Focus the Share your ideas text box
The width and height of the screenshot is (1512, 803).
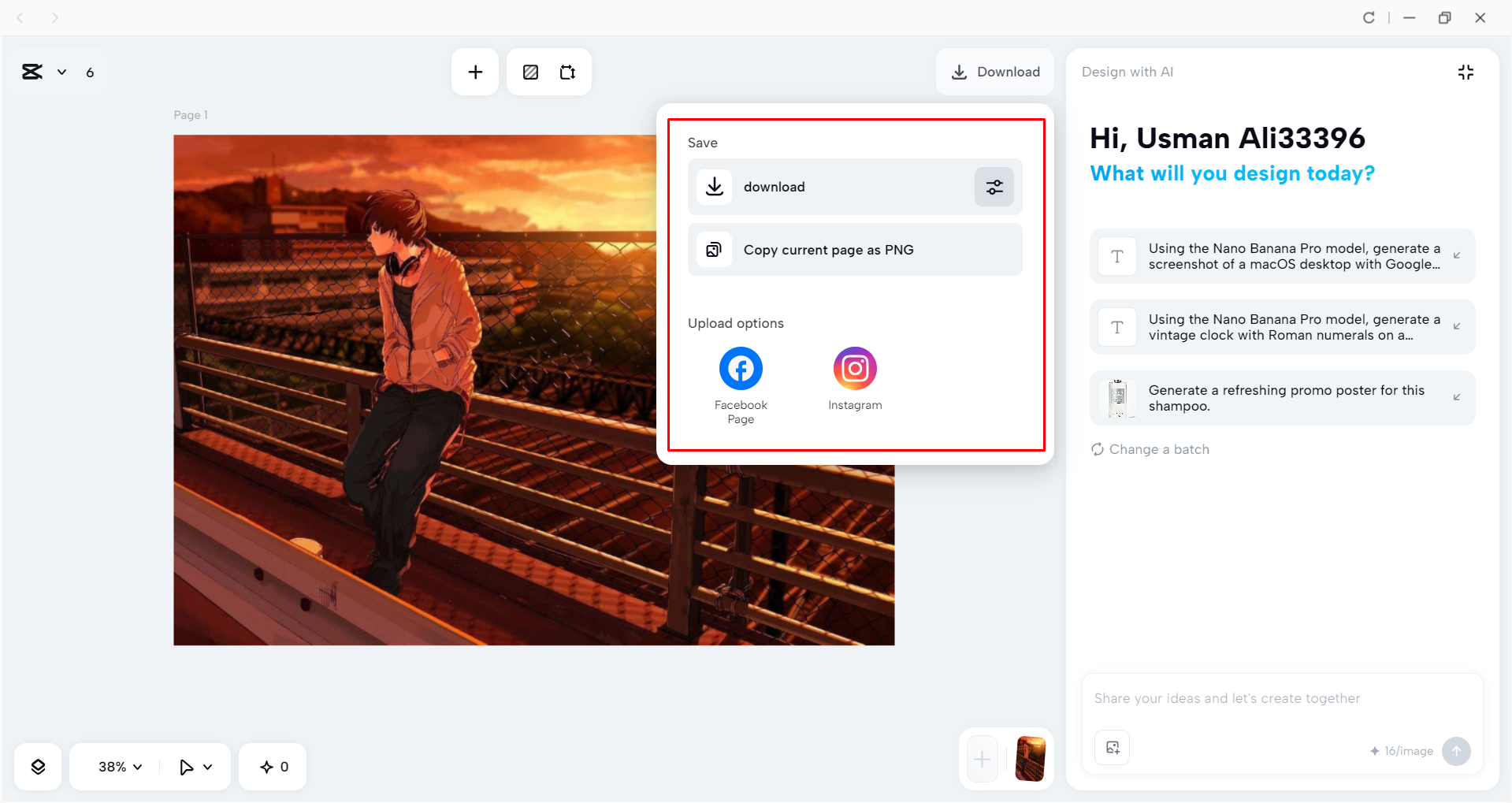pos(1282,698)
